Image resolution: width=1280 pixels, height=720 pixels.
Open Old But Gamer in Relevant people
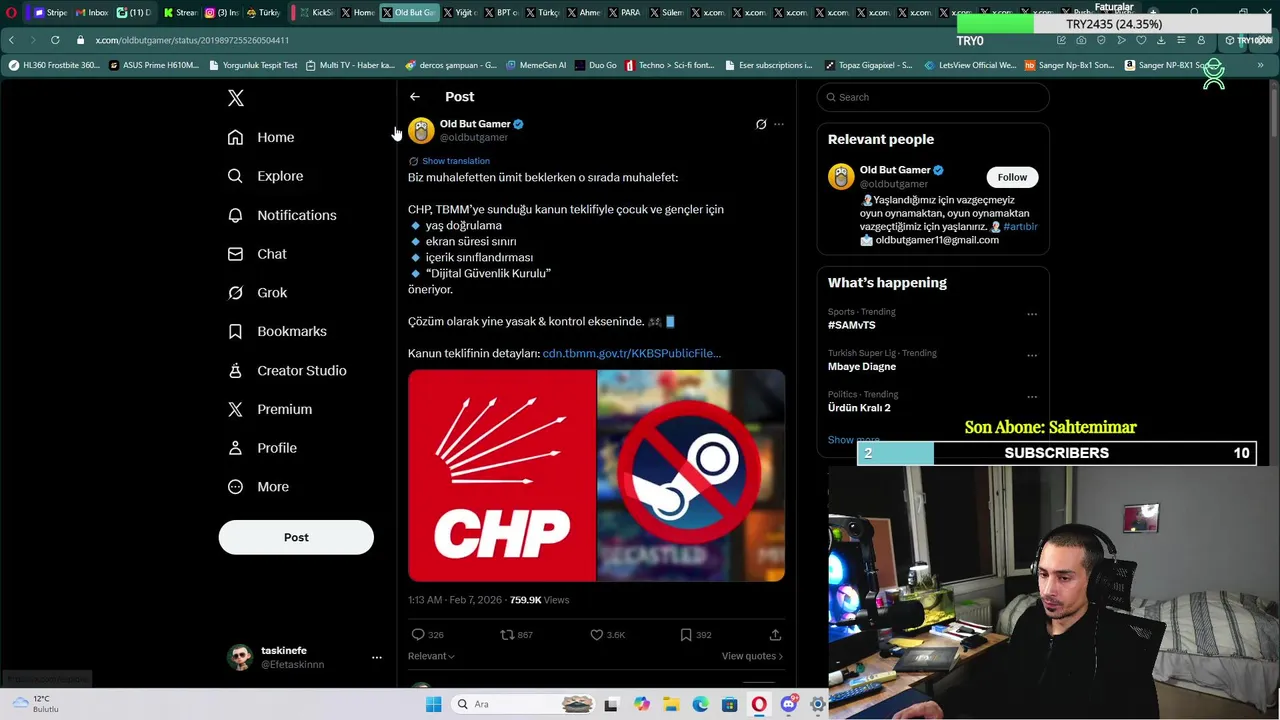point(895,170)
